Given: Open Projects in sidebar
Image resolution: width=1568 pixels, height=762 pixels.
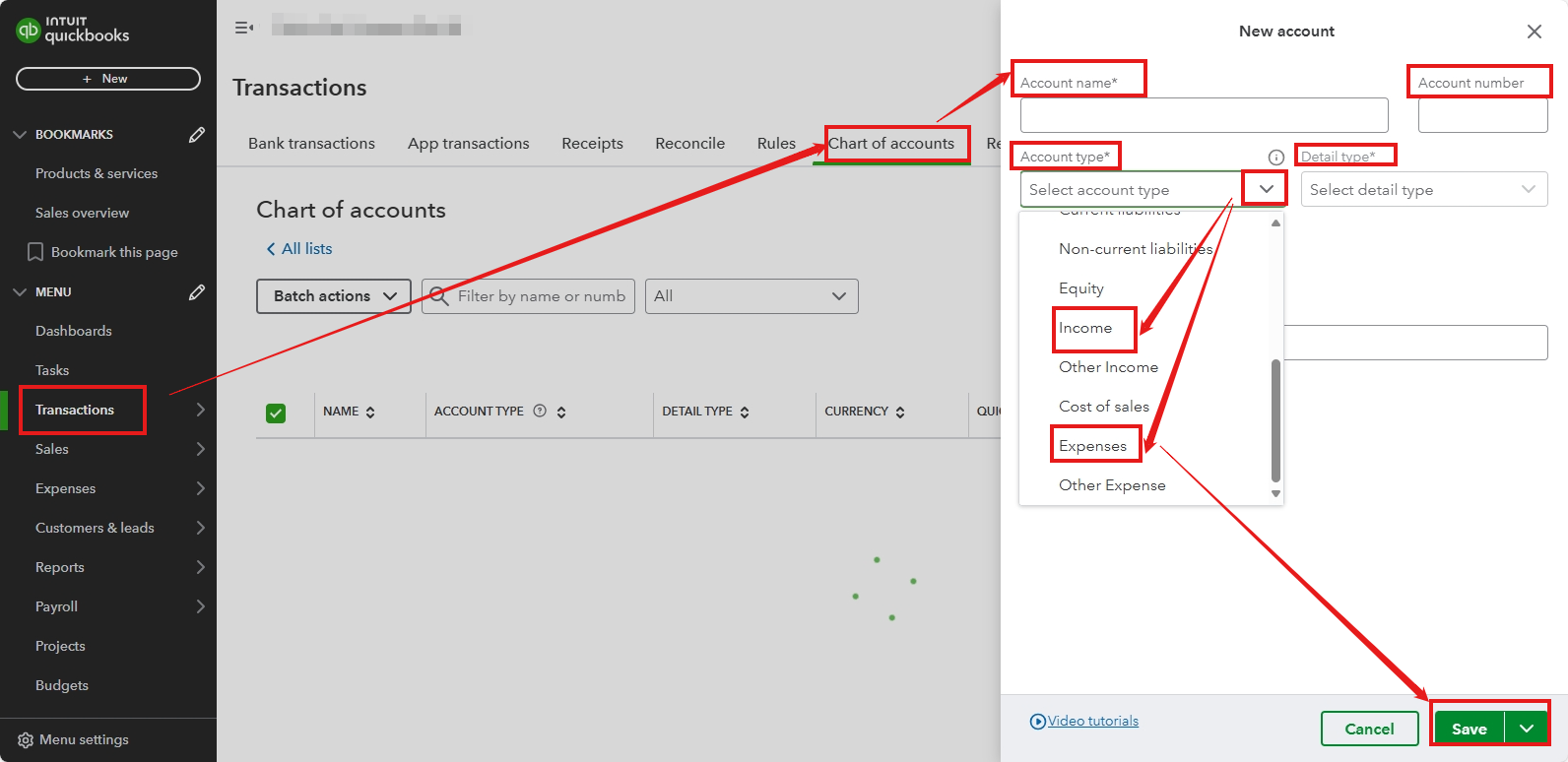Looking at the screenshot, I should (x=60, y=646).
